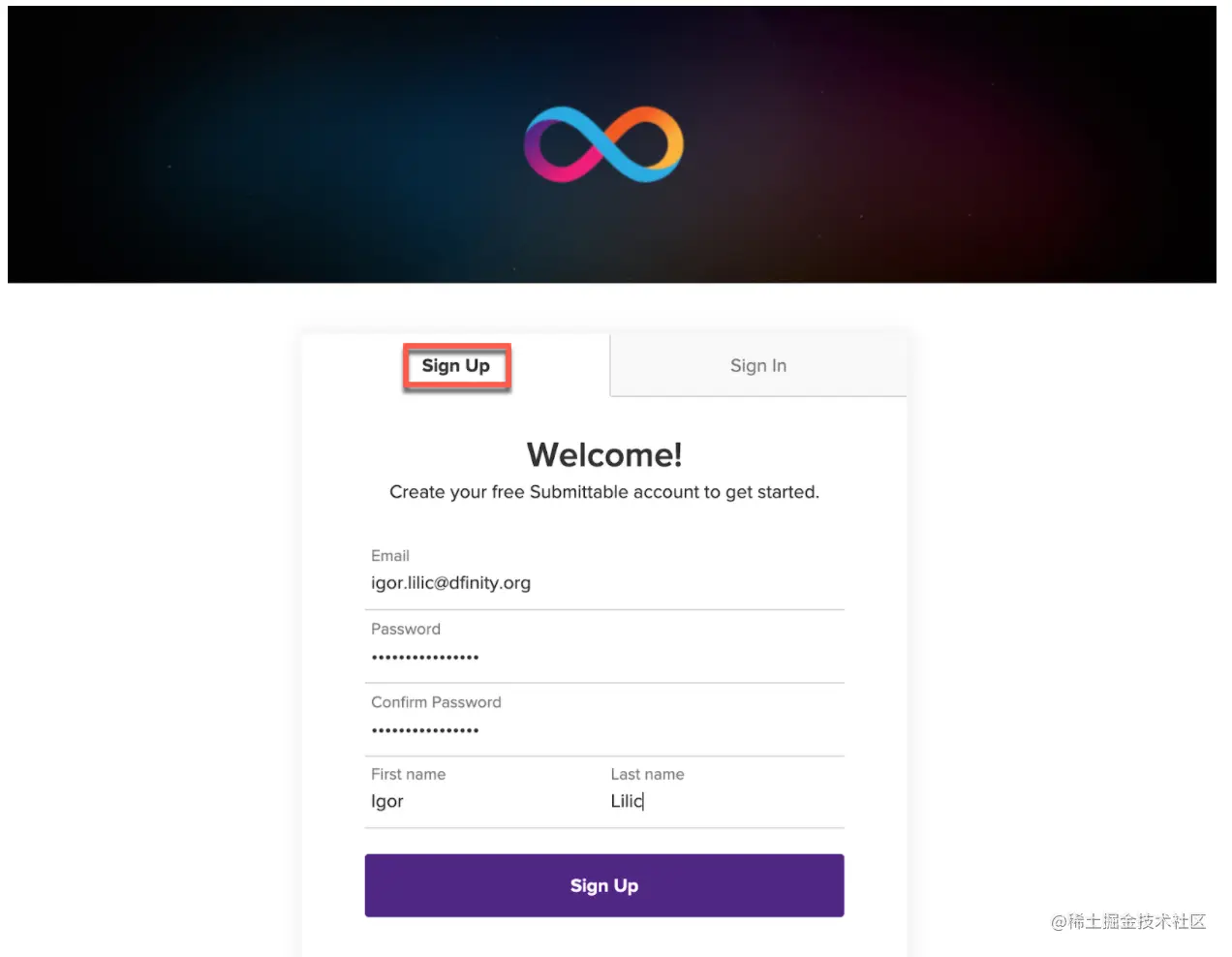Click the Password field label
Image resolution: width=1232 pixels, height=957 pixels.
[406, 630]
